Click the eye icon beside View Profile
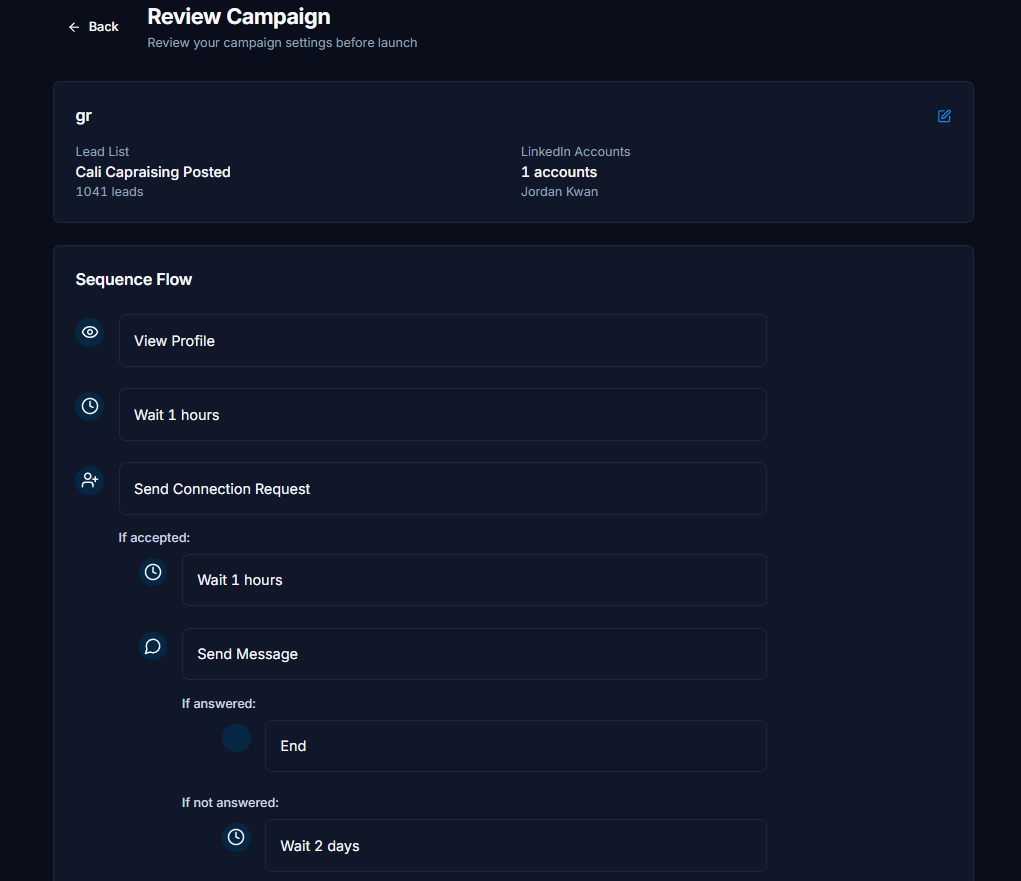Viewport: 1021px width, 881px height. coord(90,332)
